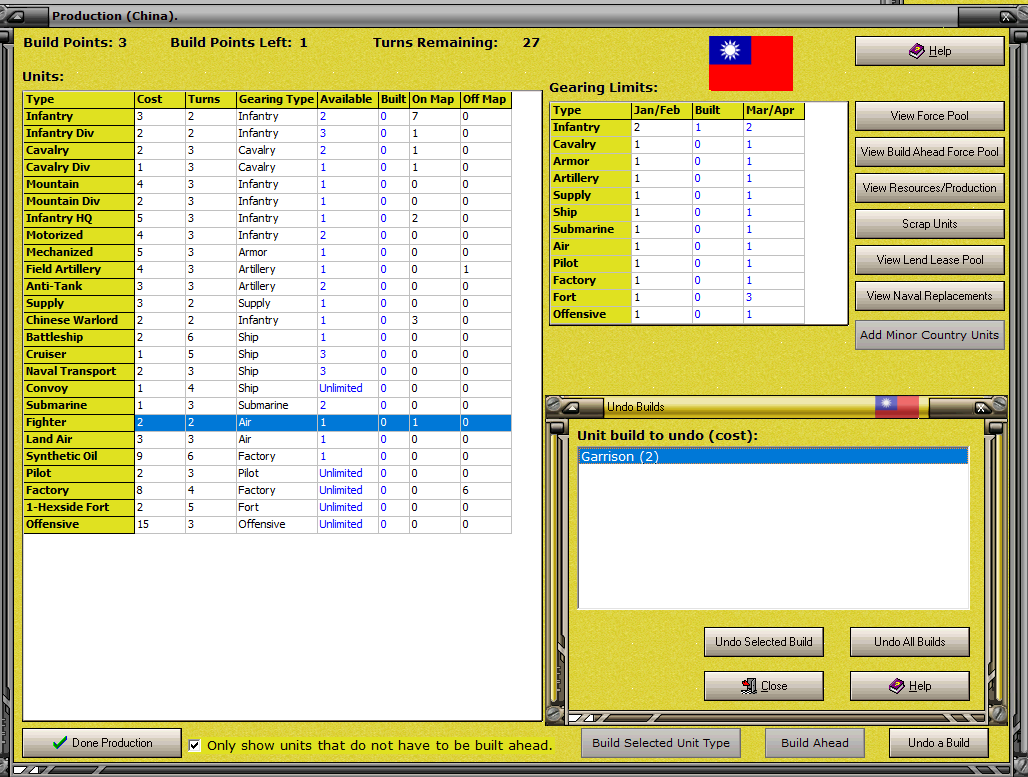Open Help in the Production window

coord(930,51)
